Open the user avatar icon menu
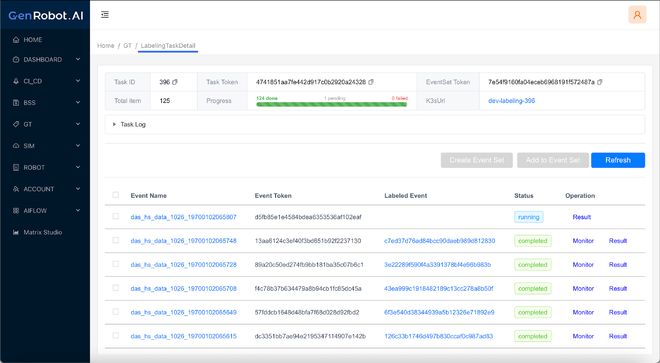 (637, 15)
